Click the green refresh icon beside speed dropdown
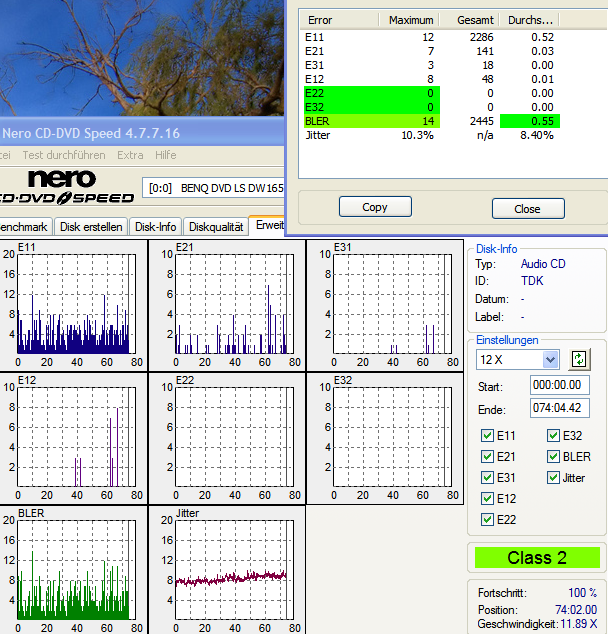 (579, 359)
